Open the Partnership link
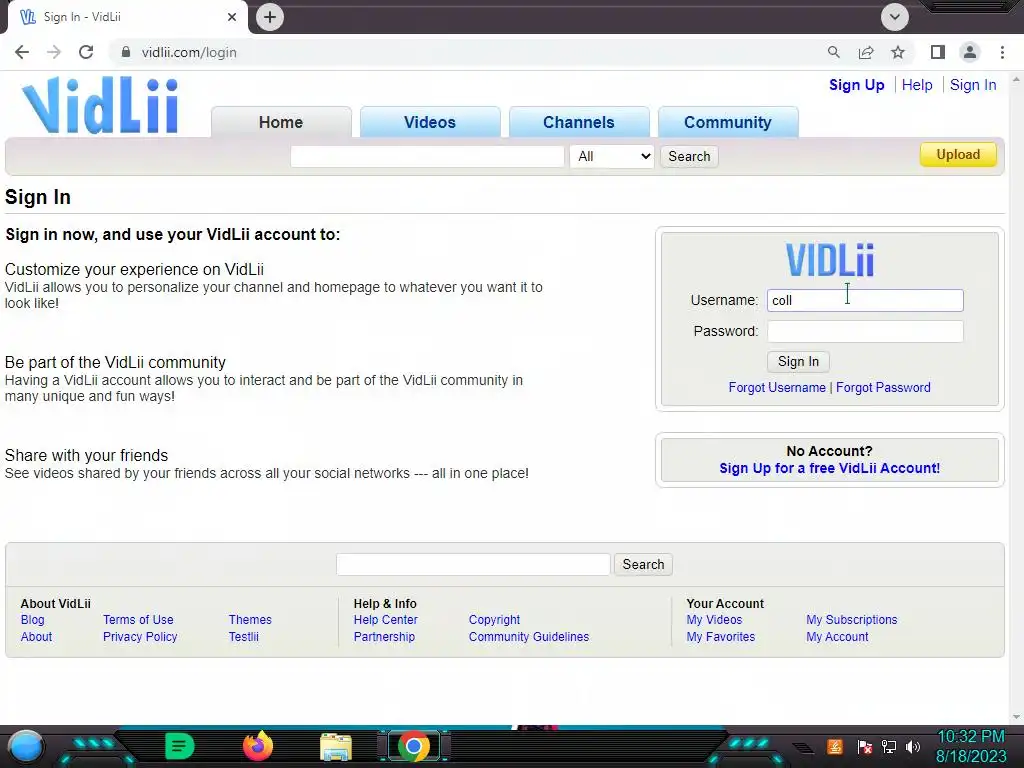 384,637
